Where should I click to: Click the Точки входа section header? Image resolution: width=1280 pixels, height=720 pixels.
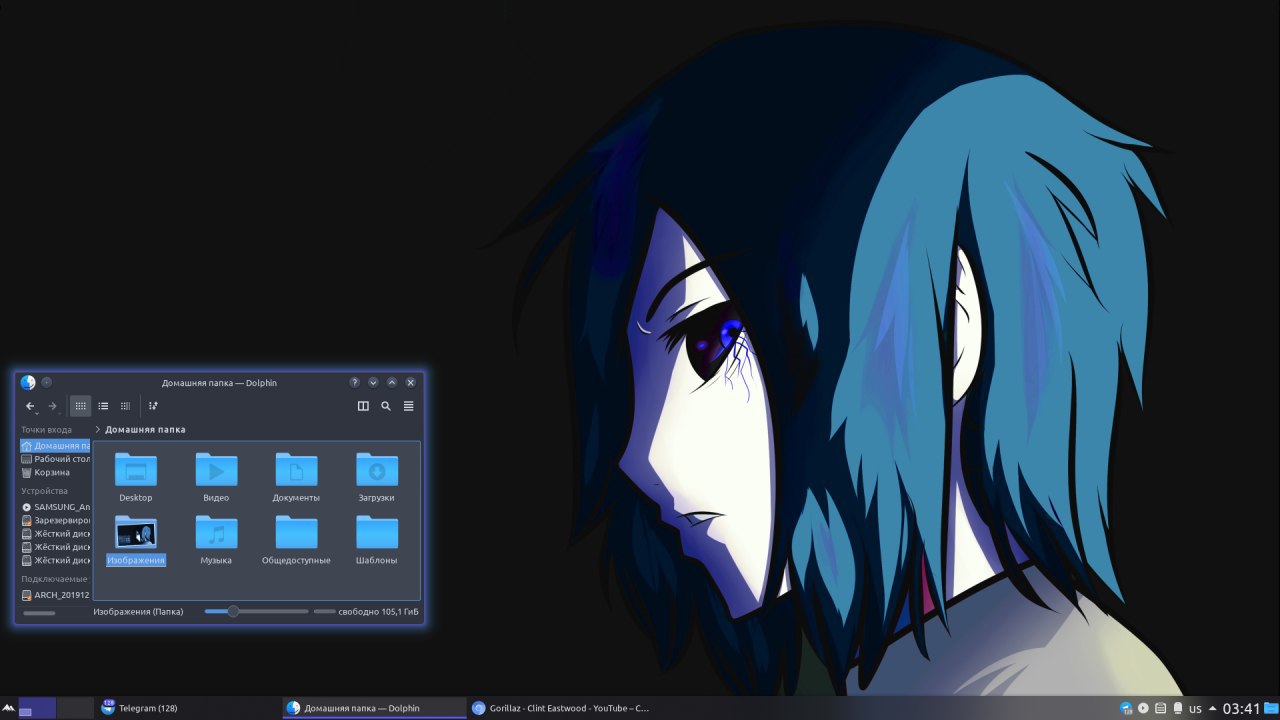pos(46,430)
